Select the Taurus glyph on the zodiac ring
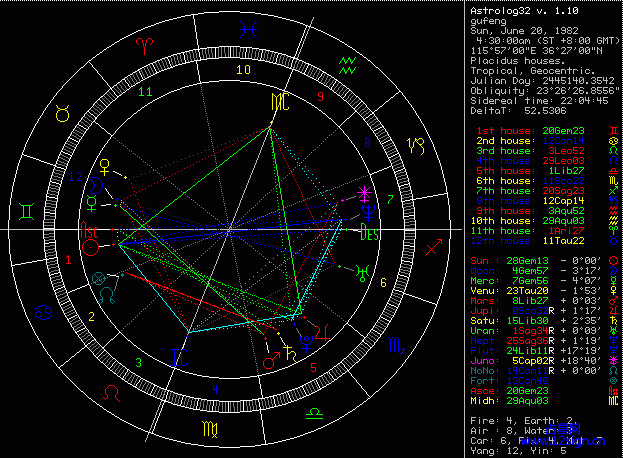 point(63,115)
